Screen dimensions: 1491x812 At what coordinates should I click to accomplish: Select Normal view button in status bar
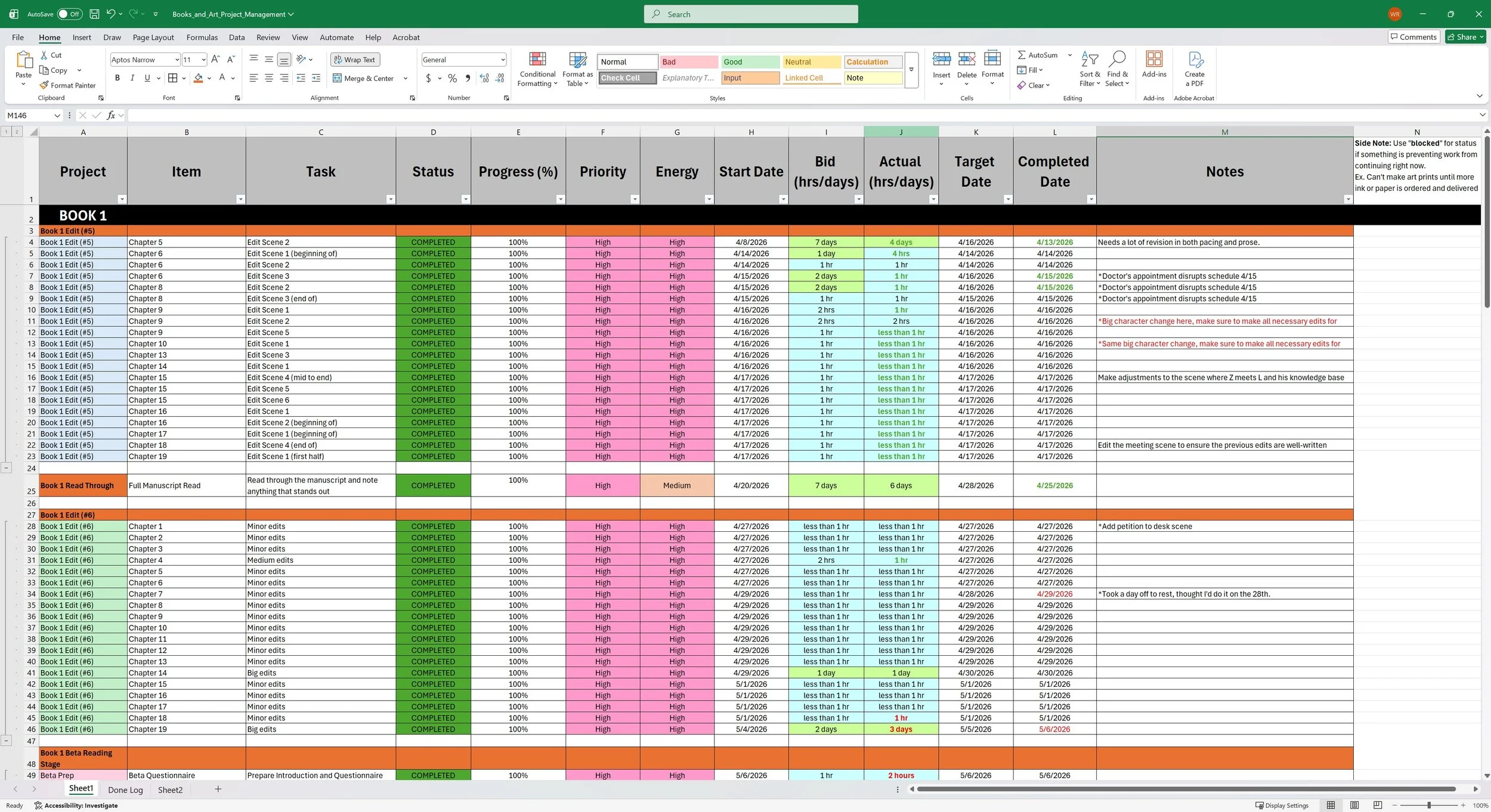[1331, 805]
